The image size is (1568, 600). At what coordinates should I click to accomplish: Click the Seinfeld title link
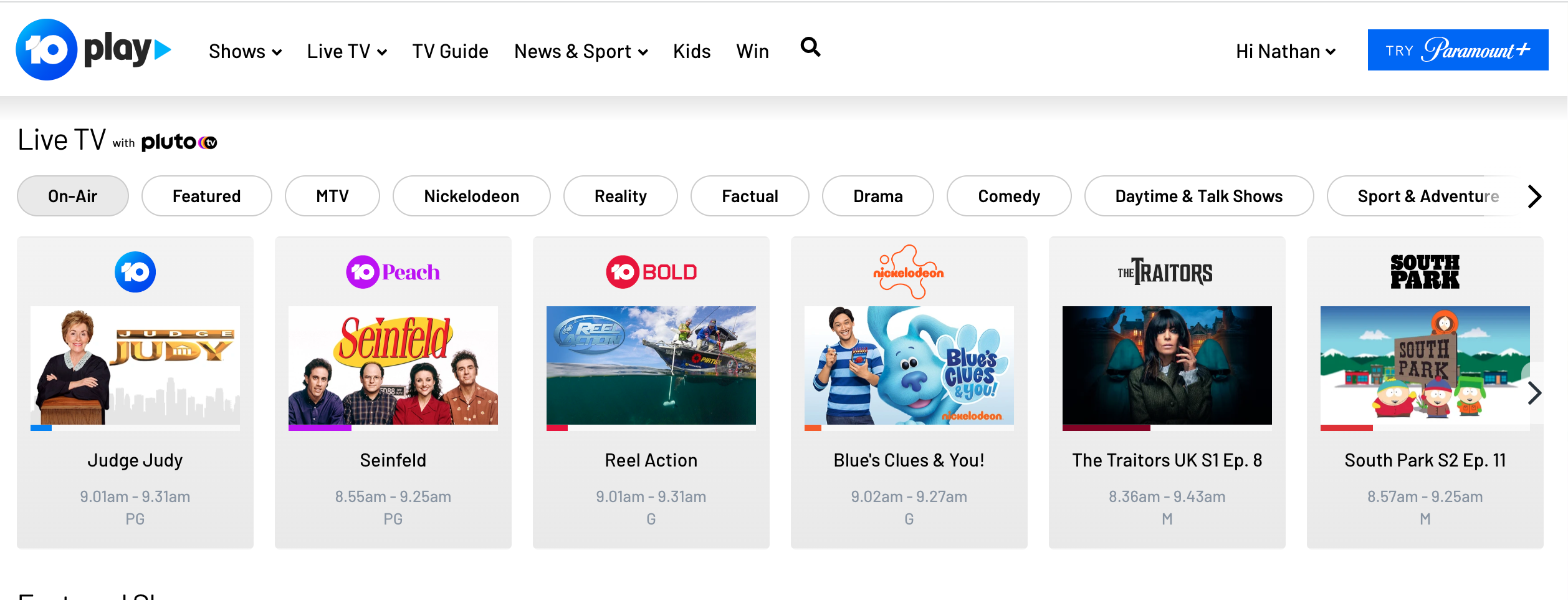click(x=393, y=460)
